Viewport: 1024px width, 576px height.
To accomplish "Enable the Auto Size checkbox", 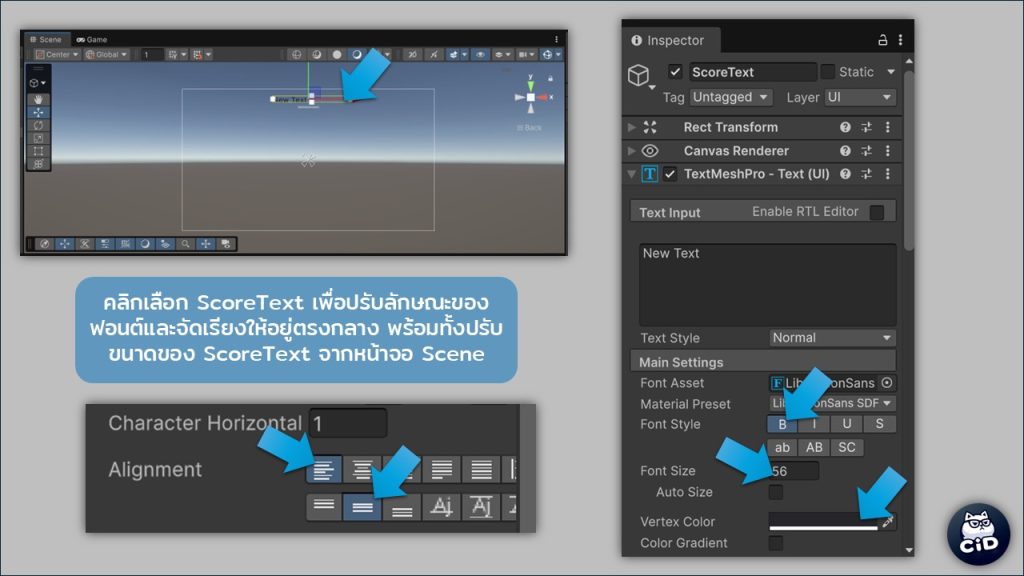I will click(776, 492).
